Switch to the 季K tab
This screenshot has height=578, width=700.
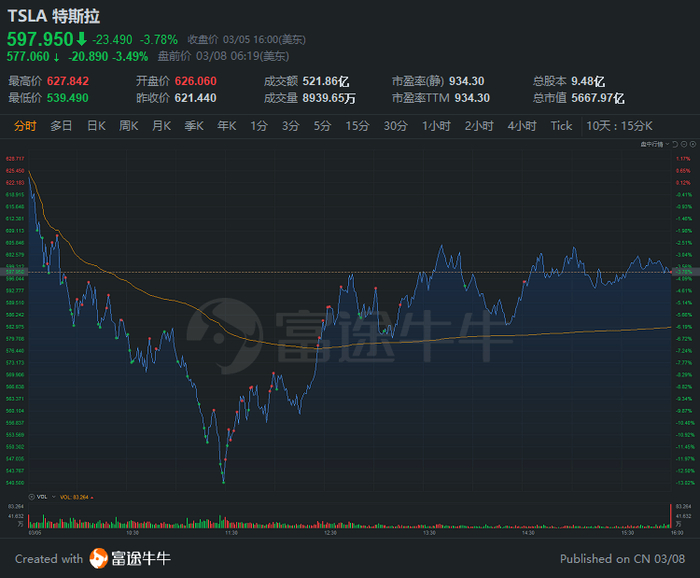pos(194,126)
